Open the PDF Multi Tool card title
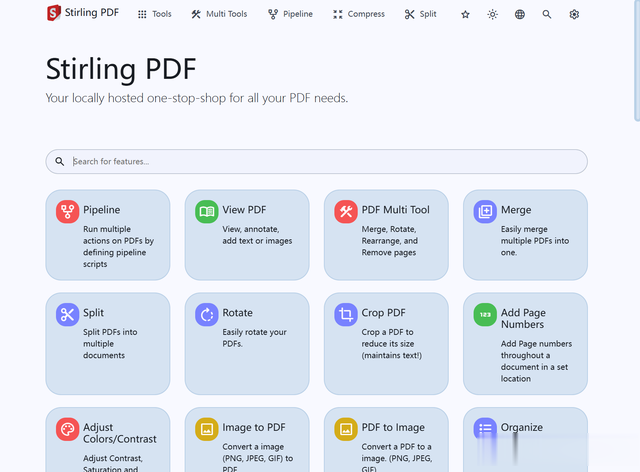Screen dimensions: 640x472 click(396, 210)
